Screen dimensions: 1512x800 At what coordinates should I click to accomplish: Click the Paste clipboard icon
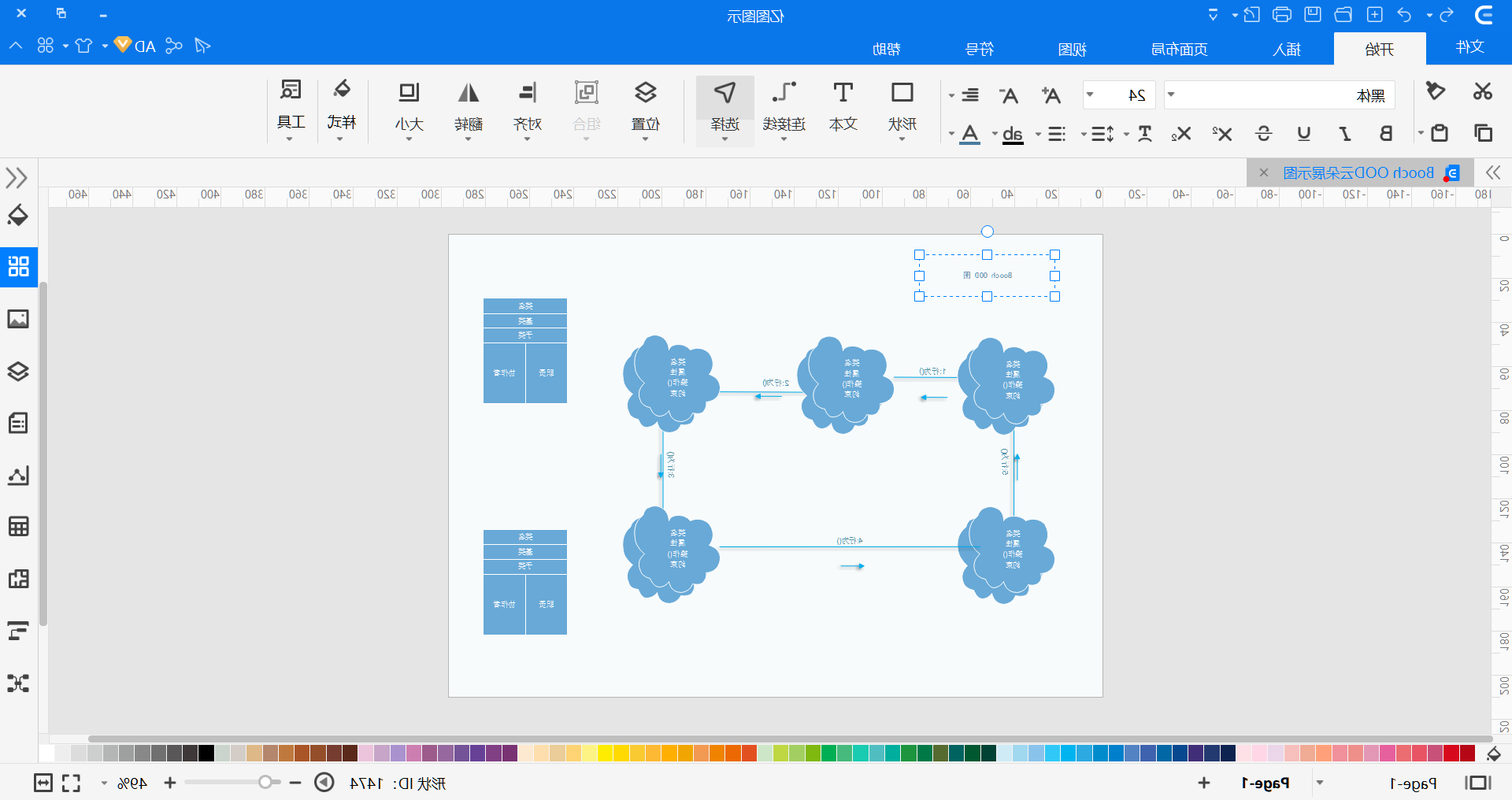click(x=1440, y=132)
